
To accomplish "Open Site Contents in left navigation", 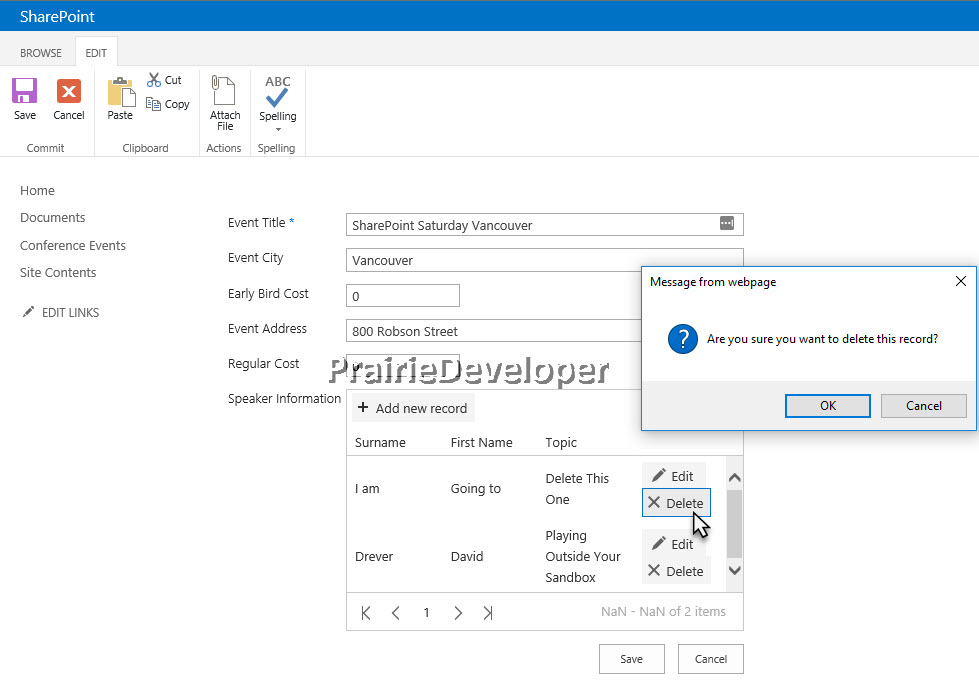I will [58, 272].
